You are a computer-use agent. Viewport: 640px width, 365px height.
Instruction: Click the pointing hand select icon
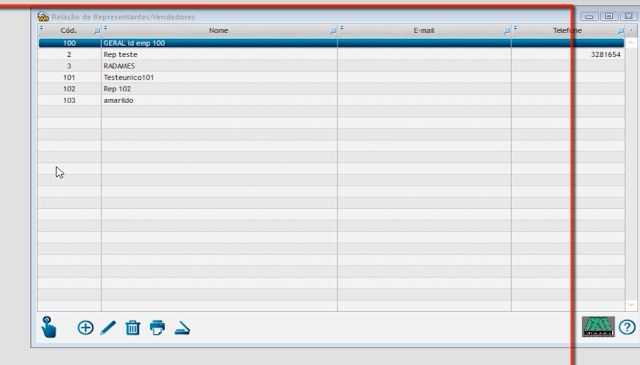(49, 327)
